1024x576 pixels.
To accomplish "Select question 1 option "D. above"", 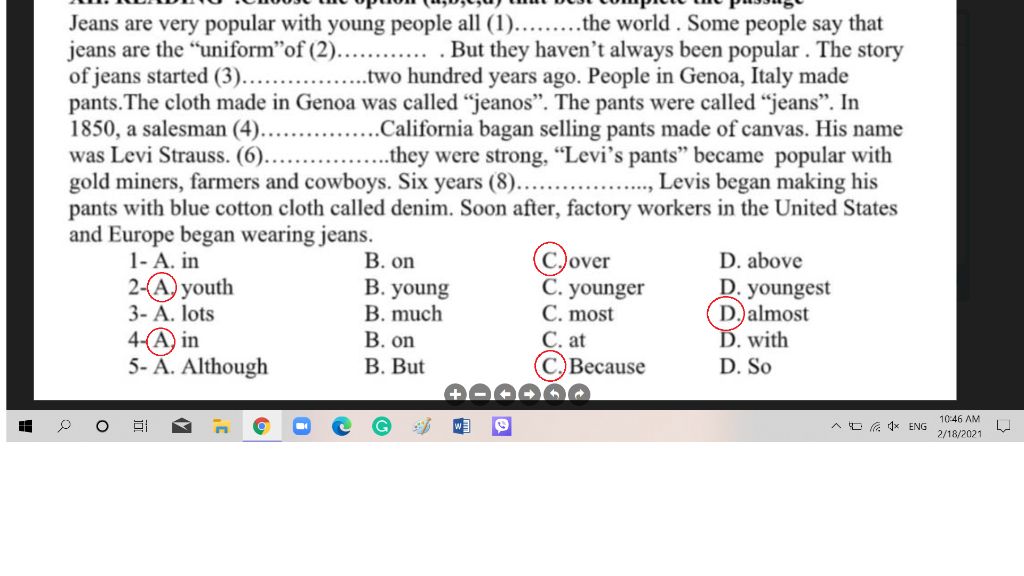I will pos(761,261).
